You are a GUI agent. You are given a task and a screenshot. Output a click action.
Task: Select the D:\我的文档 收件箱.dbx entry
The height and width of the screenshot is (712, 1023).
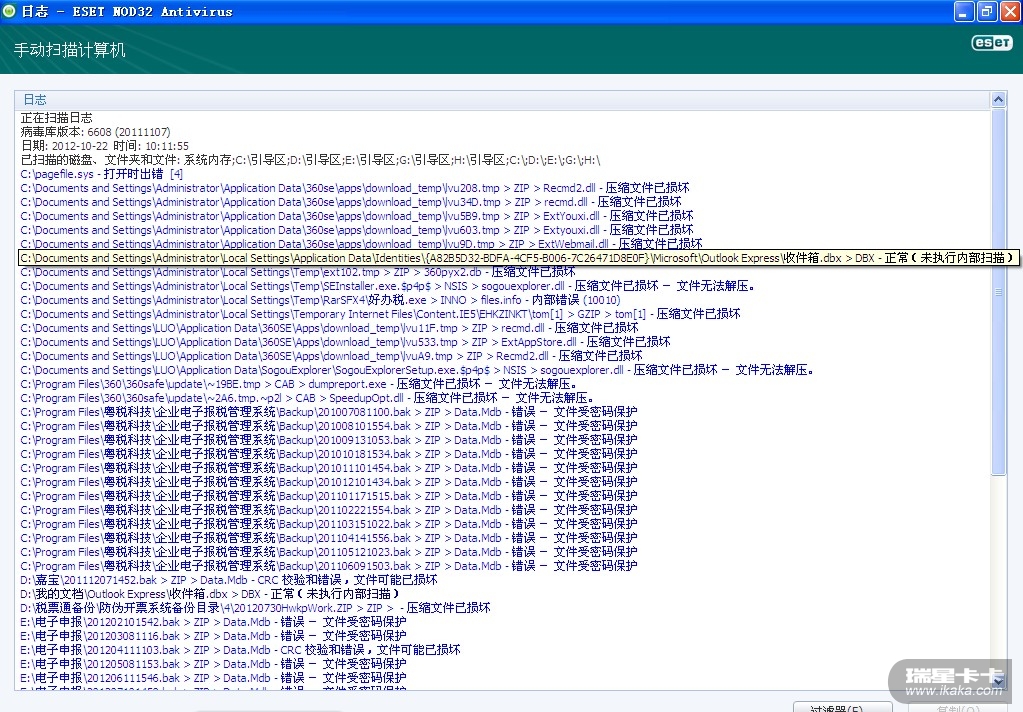click(x=209, y=595)
